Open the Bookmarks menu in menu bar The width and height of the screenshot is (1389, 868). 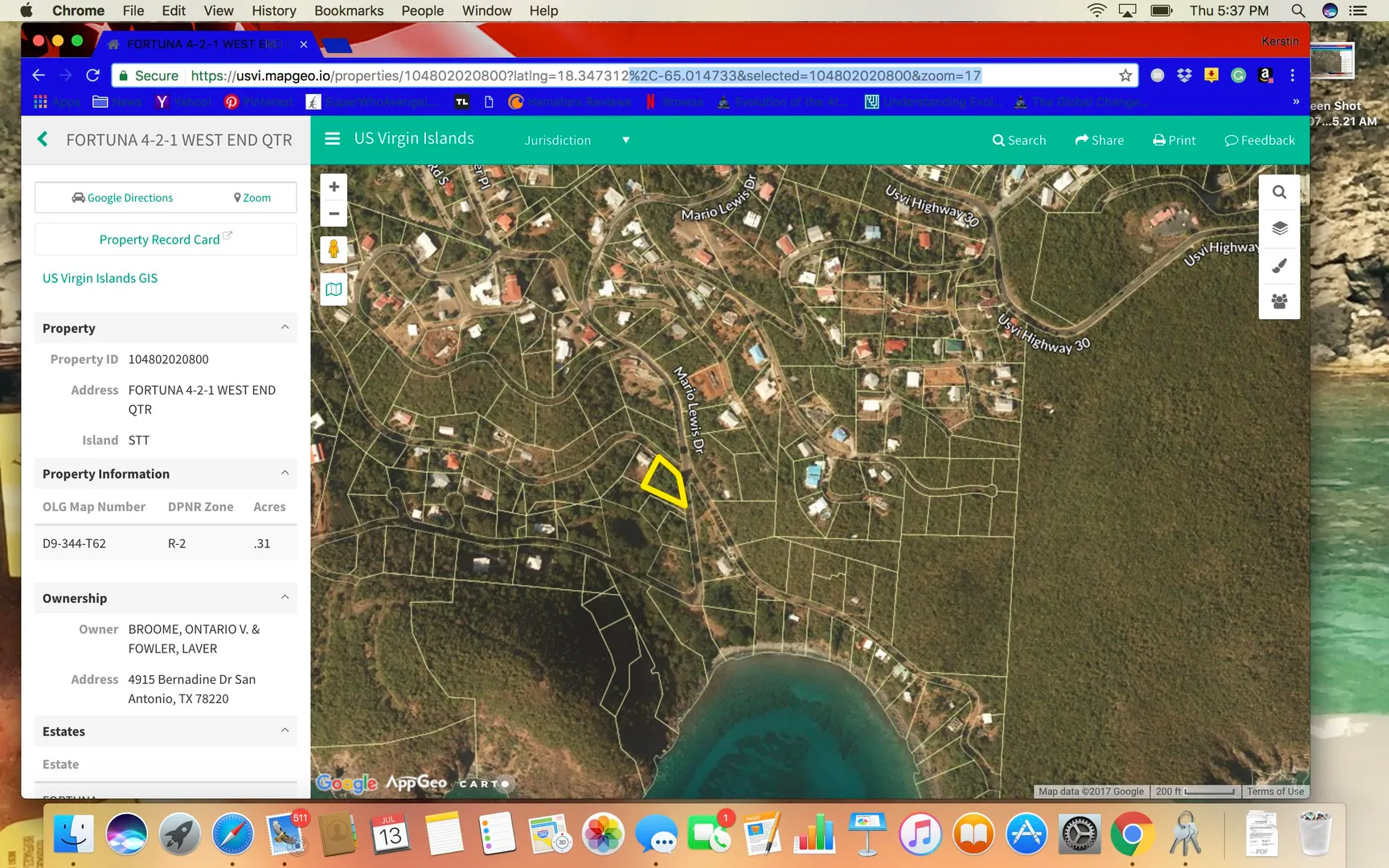point(348,10)
